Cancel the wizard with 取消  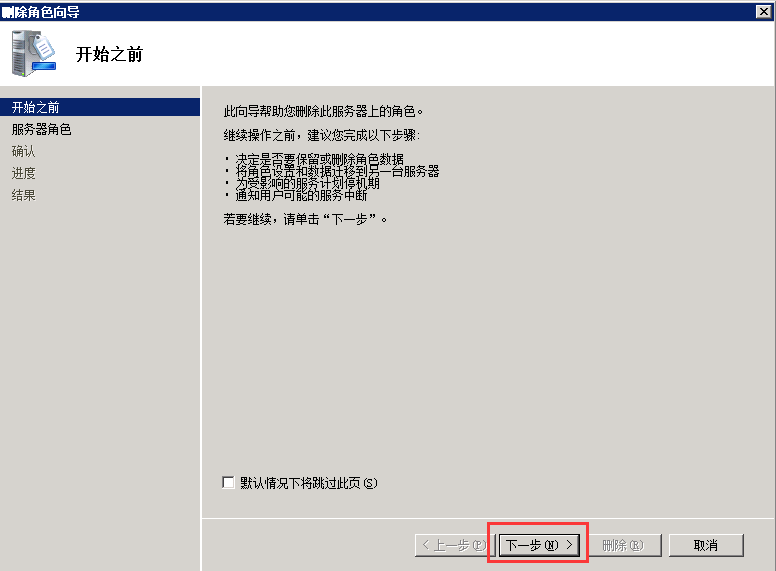click(x=706, y=545)
